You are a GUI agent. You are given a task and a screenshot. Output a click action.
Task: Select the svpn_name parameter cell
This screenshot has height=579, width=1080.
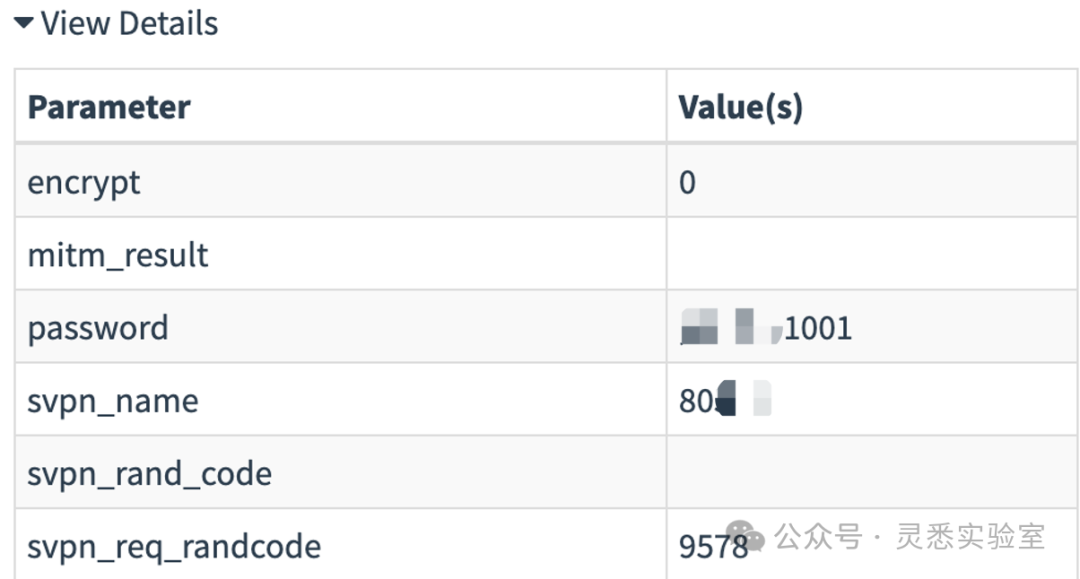(x=113, y=401)
